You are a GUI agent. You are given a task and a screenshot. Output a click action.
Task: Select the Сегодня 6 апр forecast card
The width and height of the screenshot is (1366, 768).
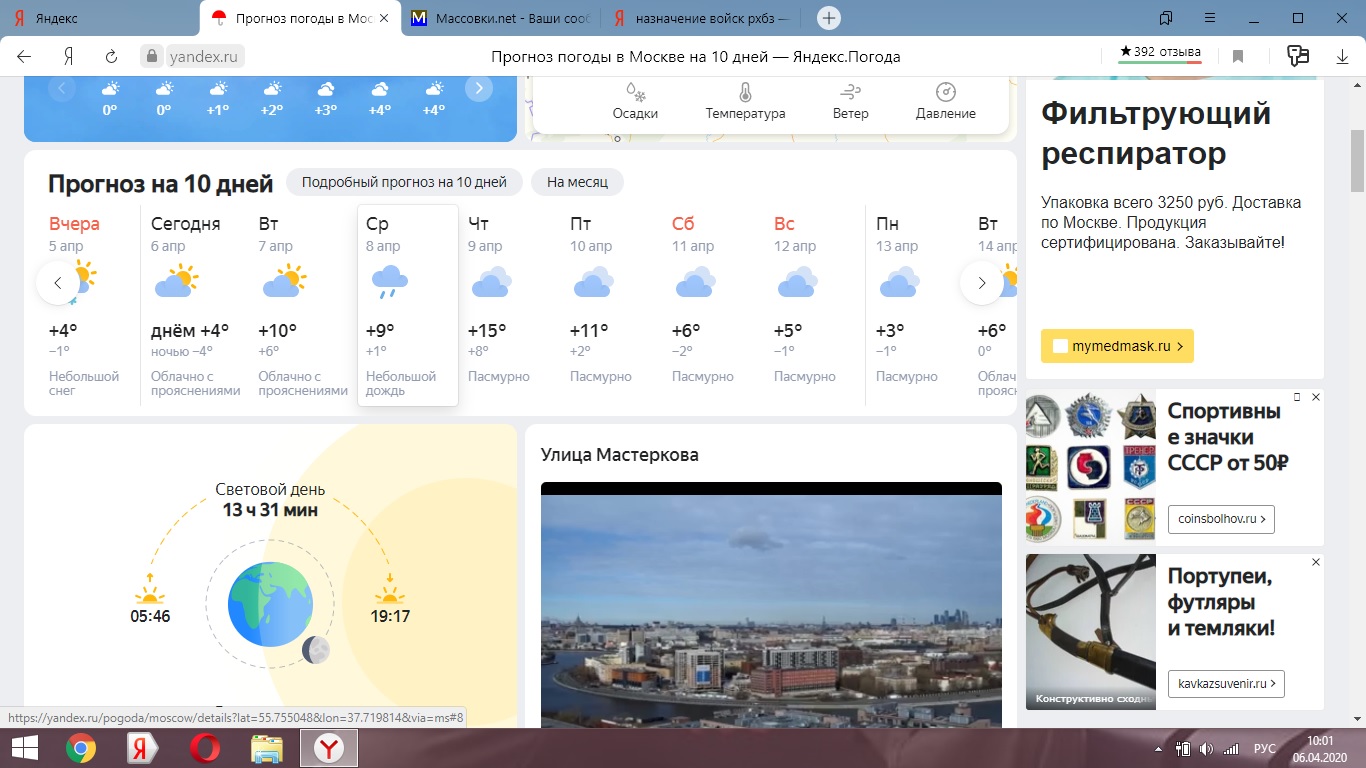coord(195,305)
